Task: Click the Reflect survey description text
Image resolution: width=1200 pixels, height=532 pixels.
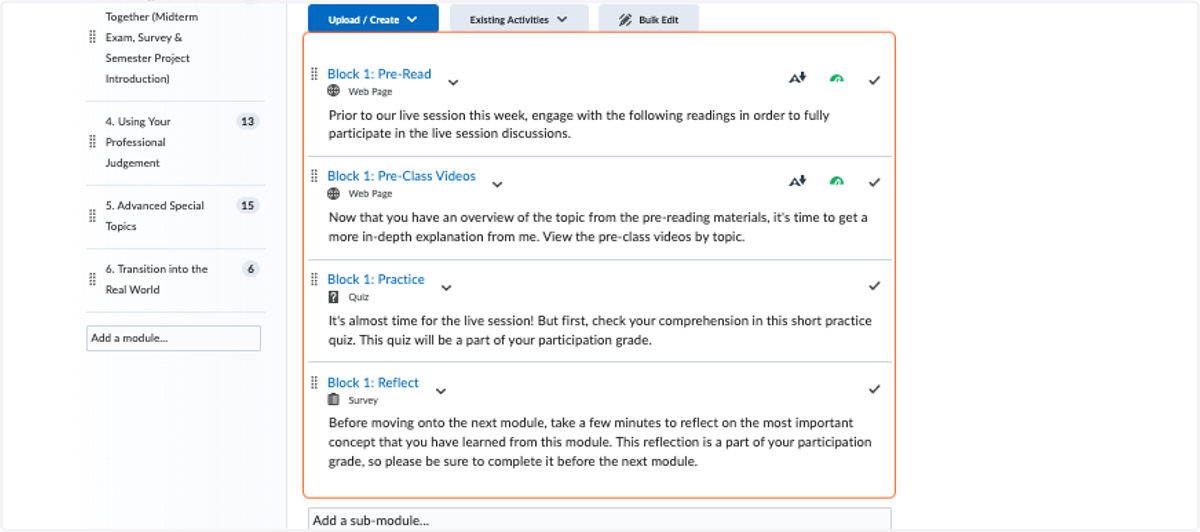Action: 600,442
